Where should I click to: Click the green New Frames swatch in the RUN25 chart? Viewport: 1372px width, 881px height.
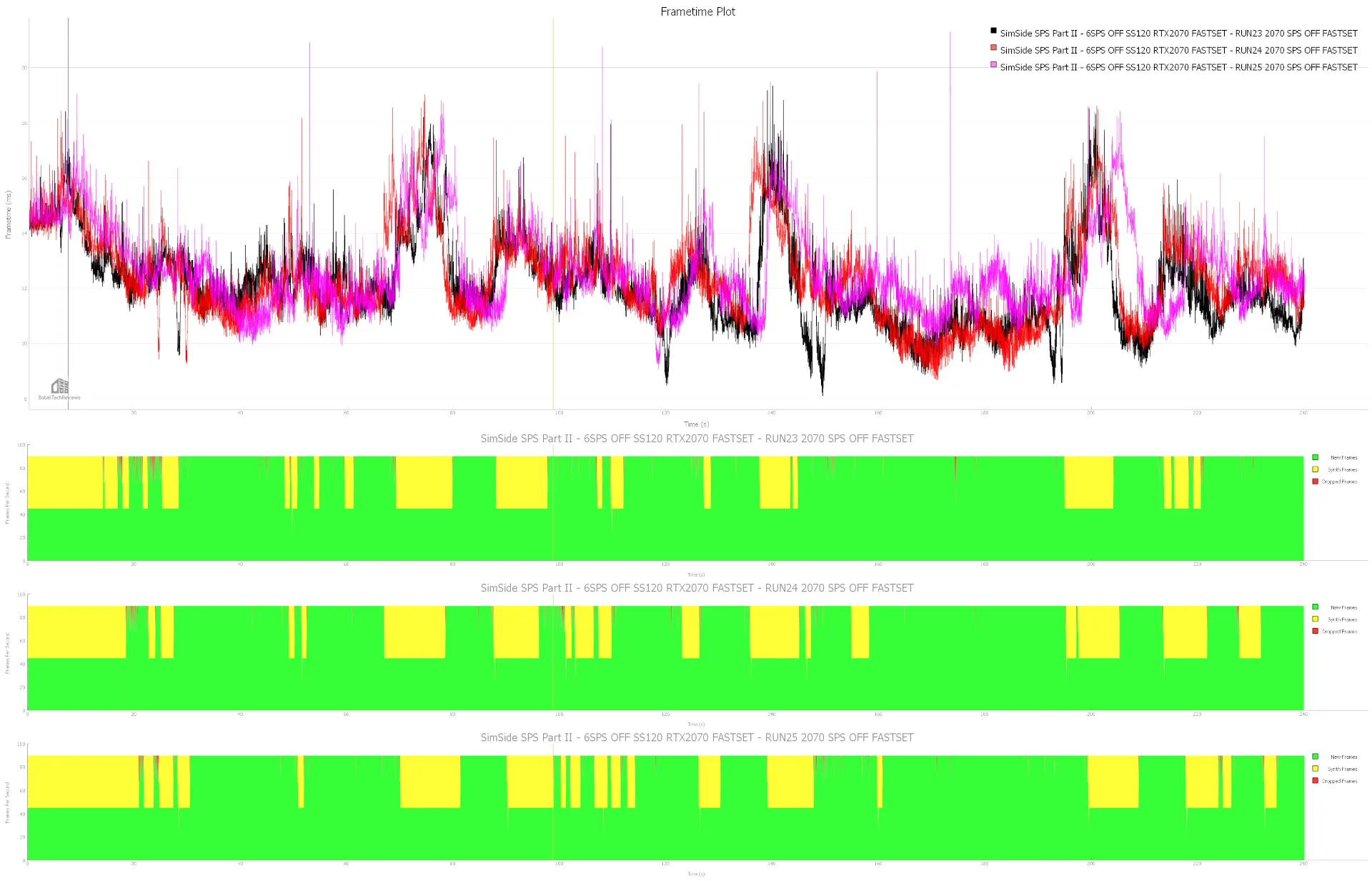coord(1315,757)
